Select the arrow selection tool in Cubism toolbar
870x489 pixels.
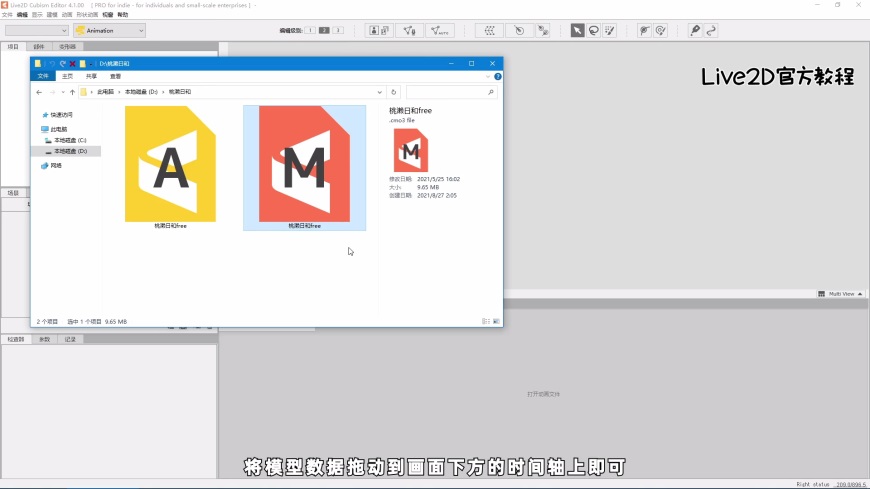(577, 31)
